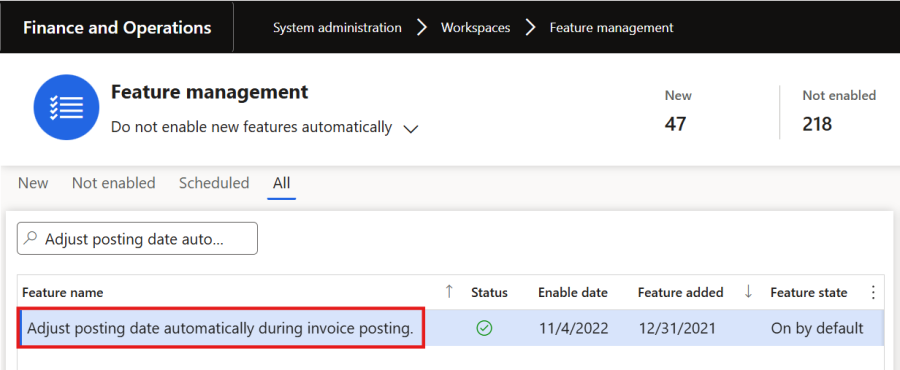The width and height of the screenshot is (900, 370).
Task: Select the All tab
Action: [282, 183]
